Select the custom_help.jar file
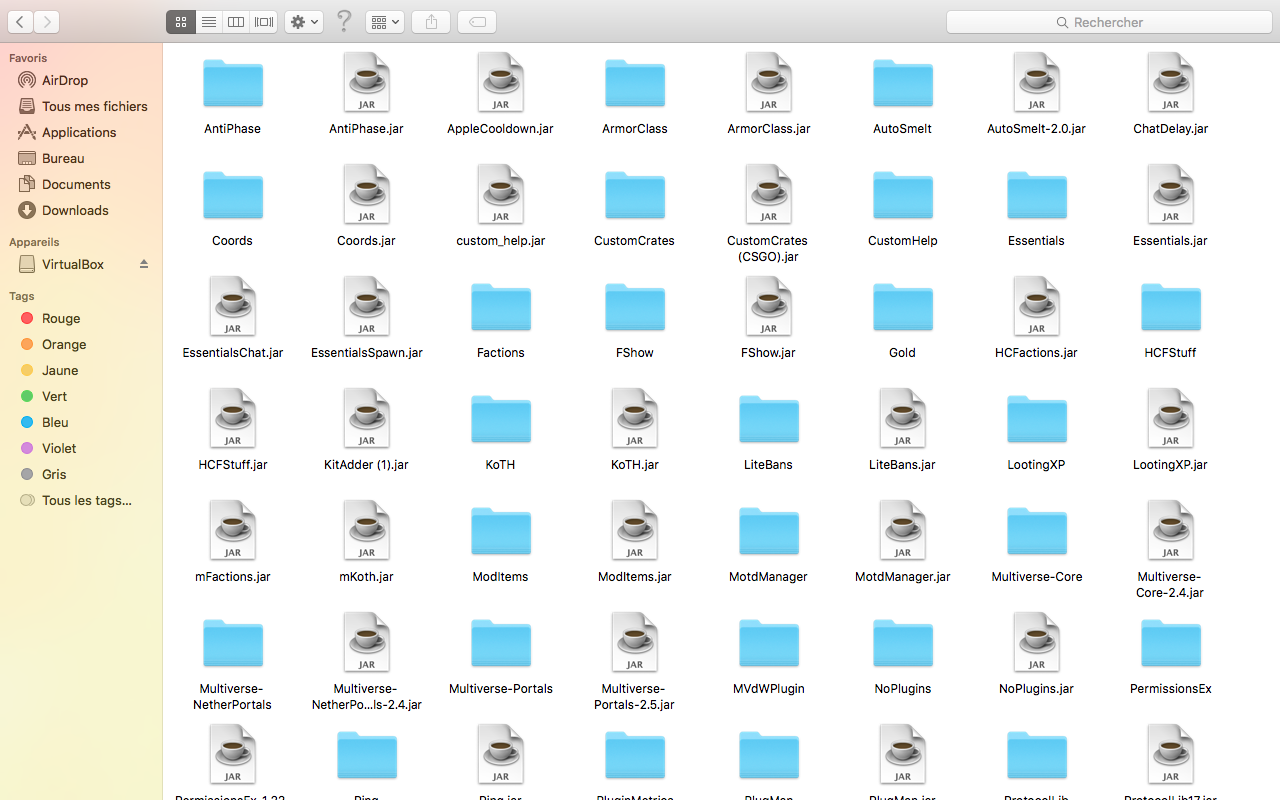Screen dimensions: 1280x800 501,195
